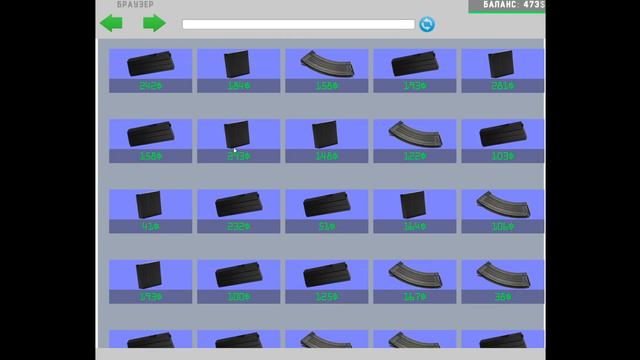
Task: Select the long magazine priced 232
Action: pos(238,211)
